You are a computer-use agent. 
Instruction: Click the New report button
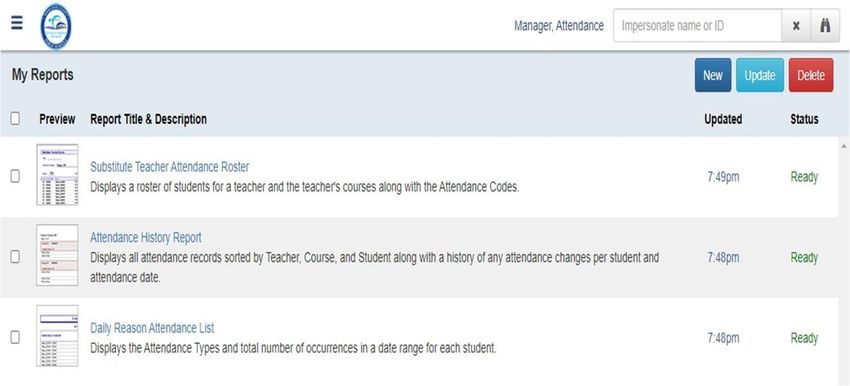coord(713,75)
